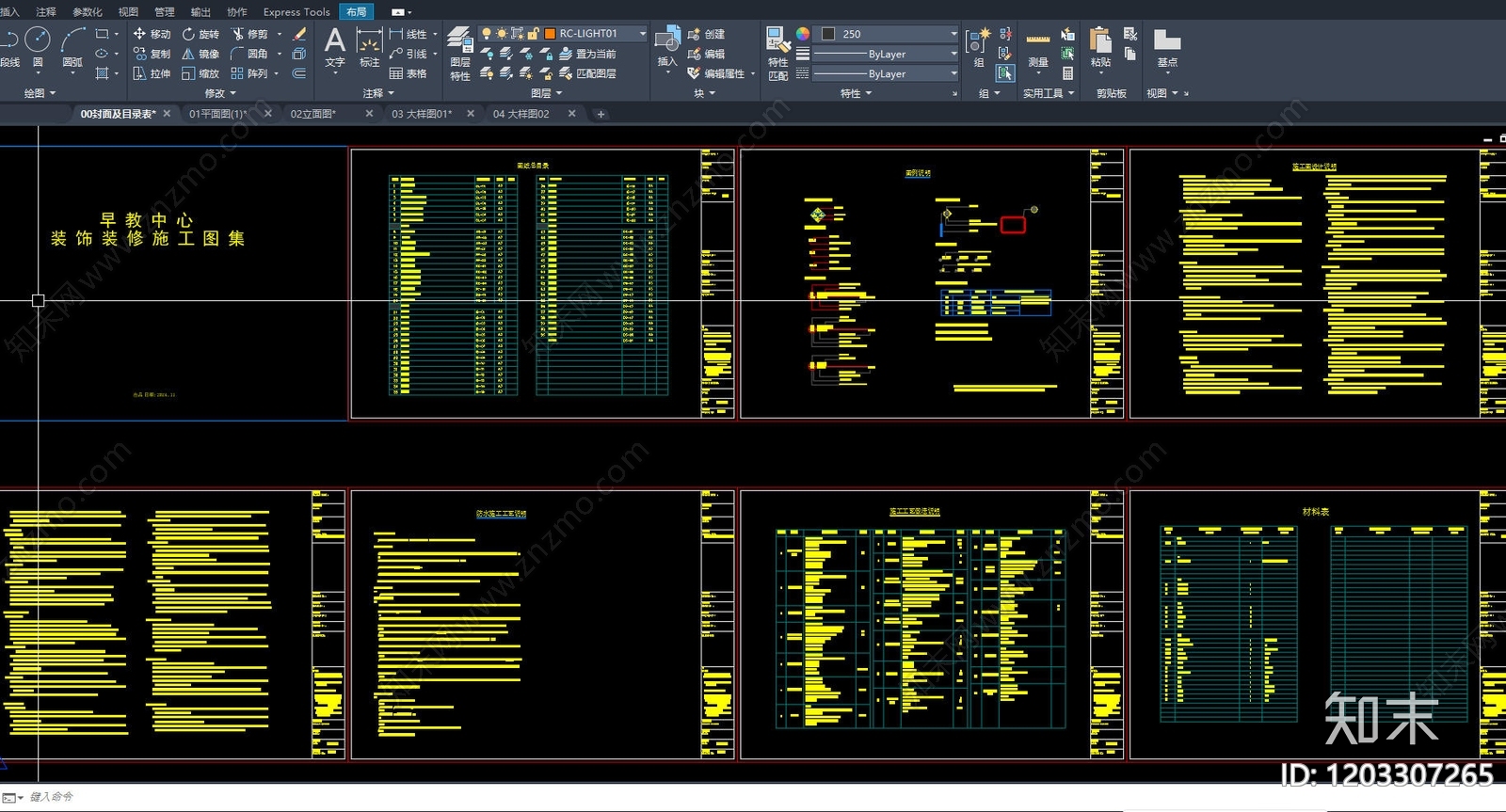The height and width of the screenshot is (812, 1506).
Task: Toggle freeze sun icon for RC-LIGHT01 layer
Action: point(502,34)
